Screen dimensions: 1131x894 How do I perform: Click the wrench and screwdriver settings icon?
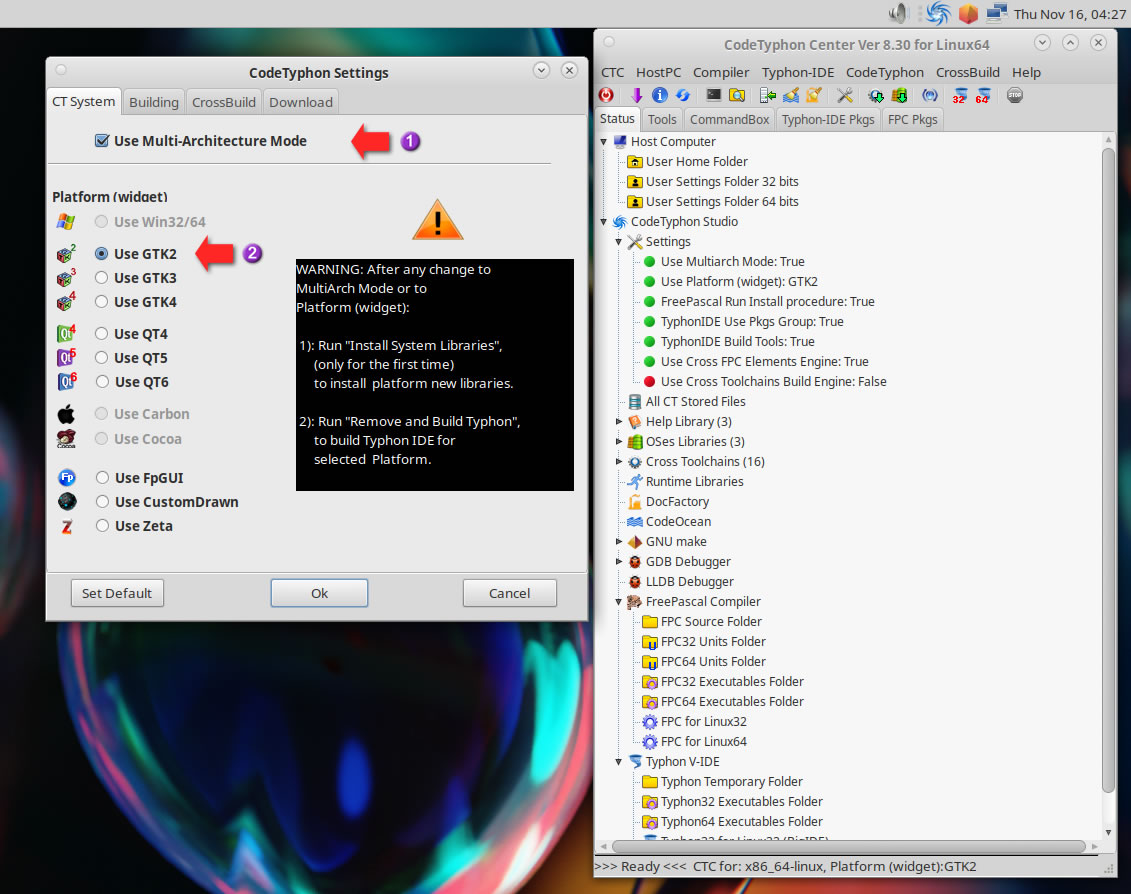click(844, 96)
